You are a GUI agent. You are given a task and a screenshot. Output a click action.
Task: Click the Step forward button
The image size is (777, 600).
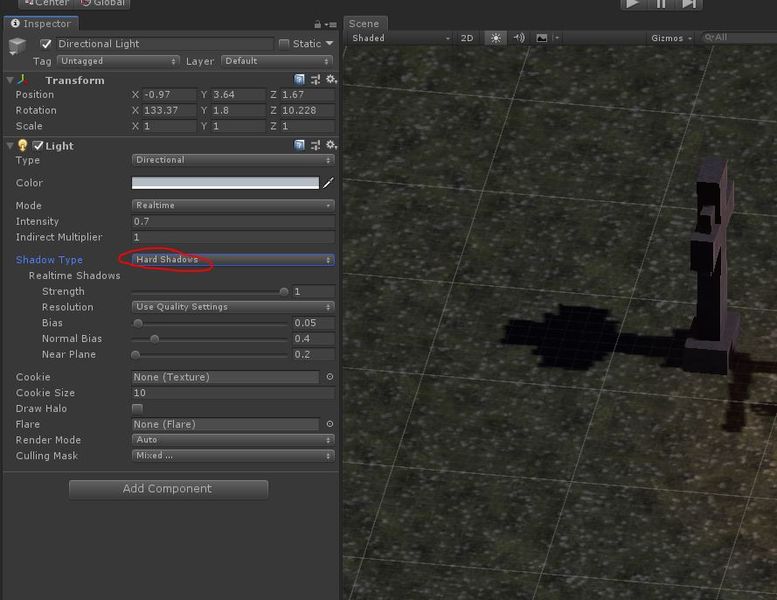point(688,4)
